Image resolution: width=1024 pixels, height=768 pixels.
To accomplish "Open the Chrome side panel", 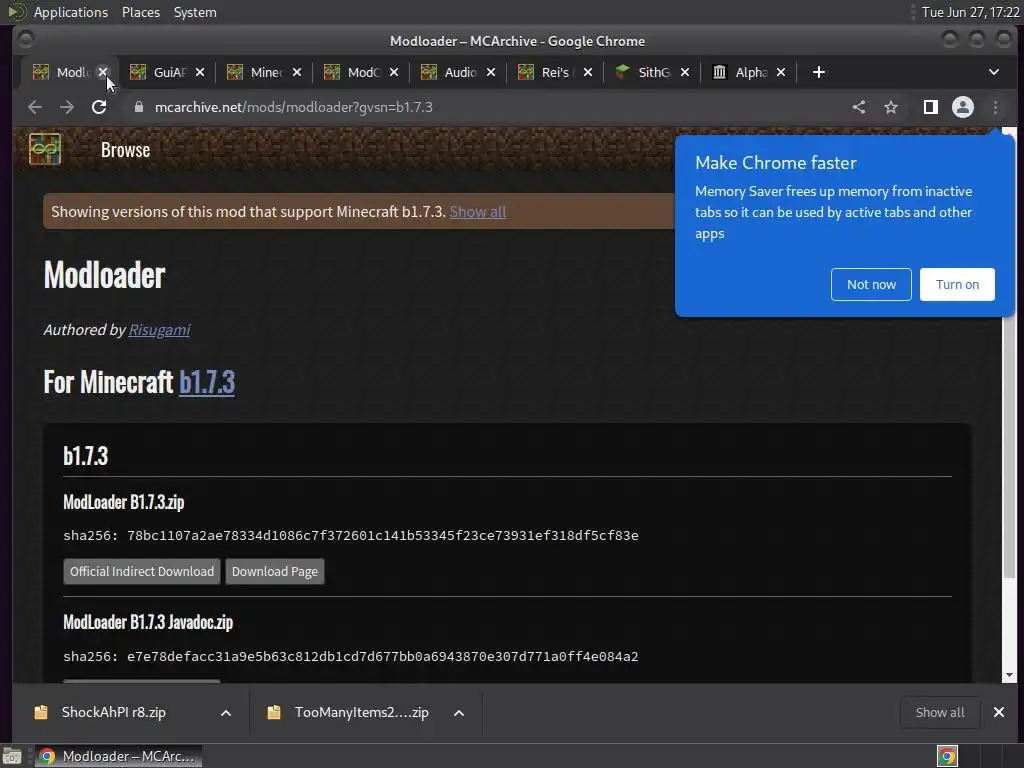I will [x=931, y=107].
